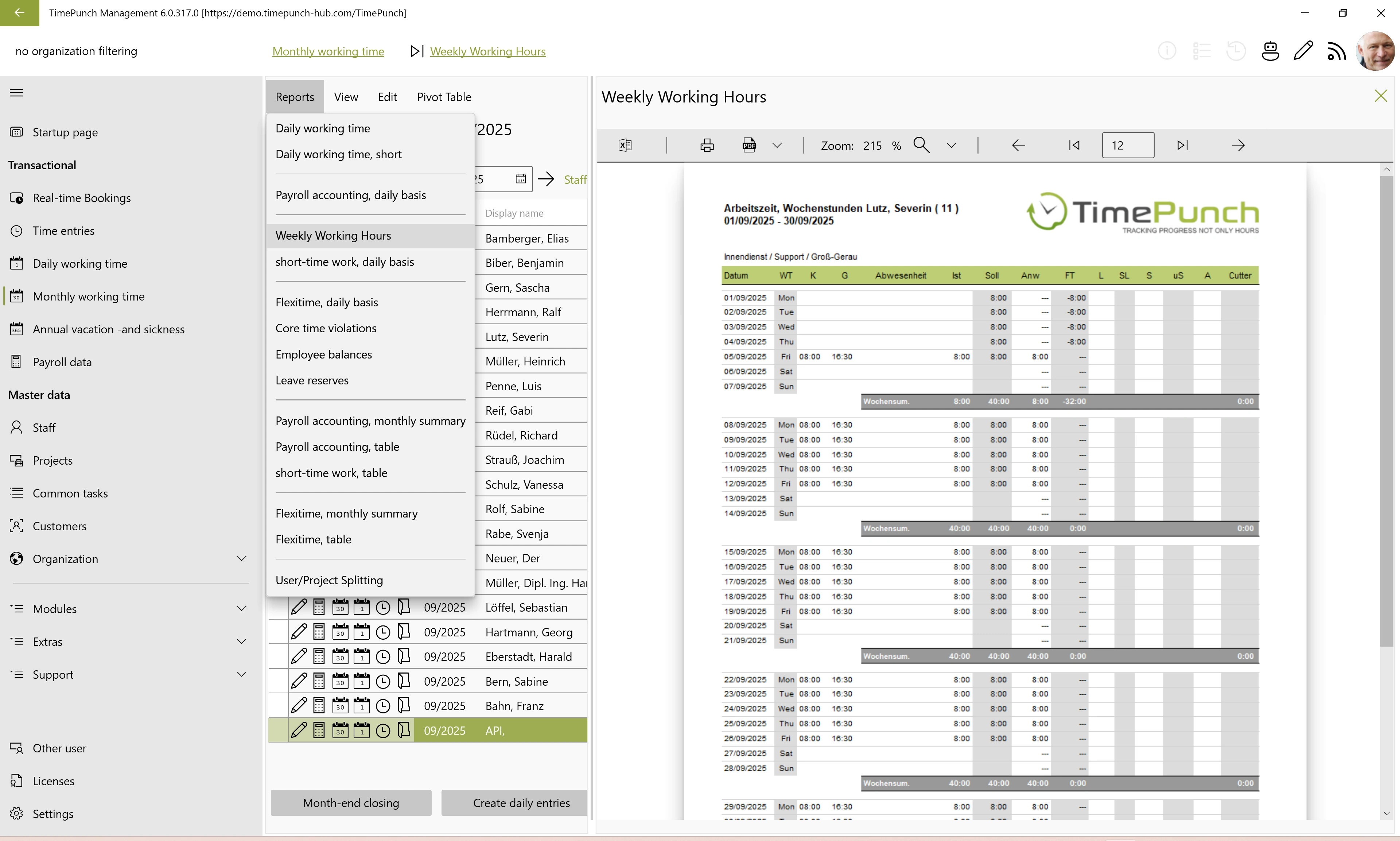This screenshot has width=1400, height=841.
Task: Click the report's vertical scrollbar
Action: 1387,408
